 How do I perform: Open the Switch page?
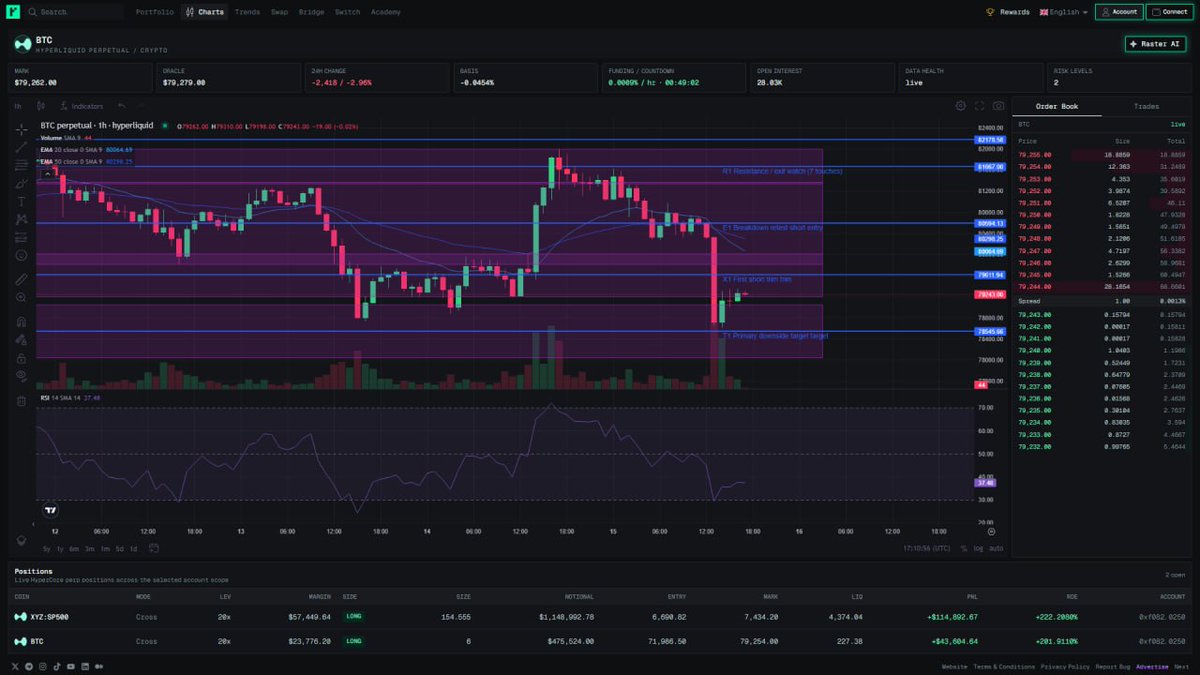tap(347, 12)
